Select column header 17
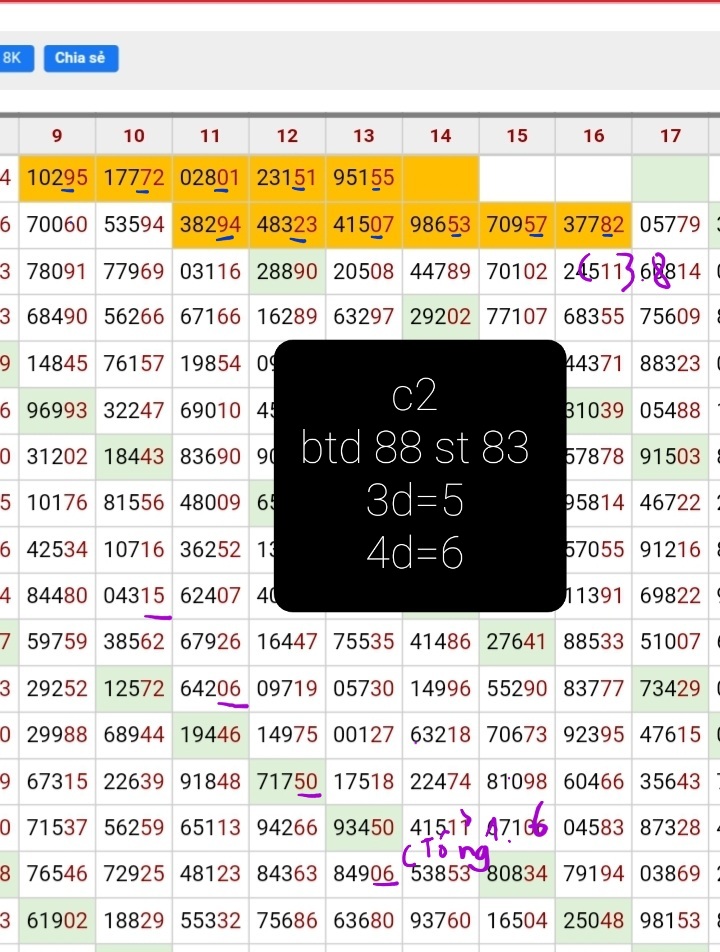This screenshot has width=720, height=952. 670,135
